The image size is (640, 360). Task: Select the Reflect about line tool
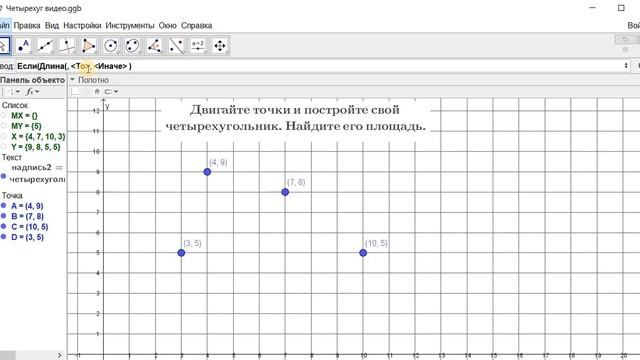(176, 45)
